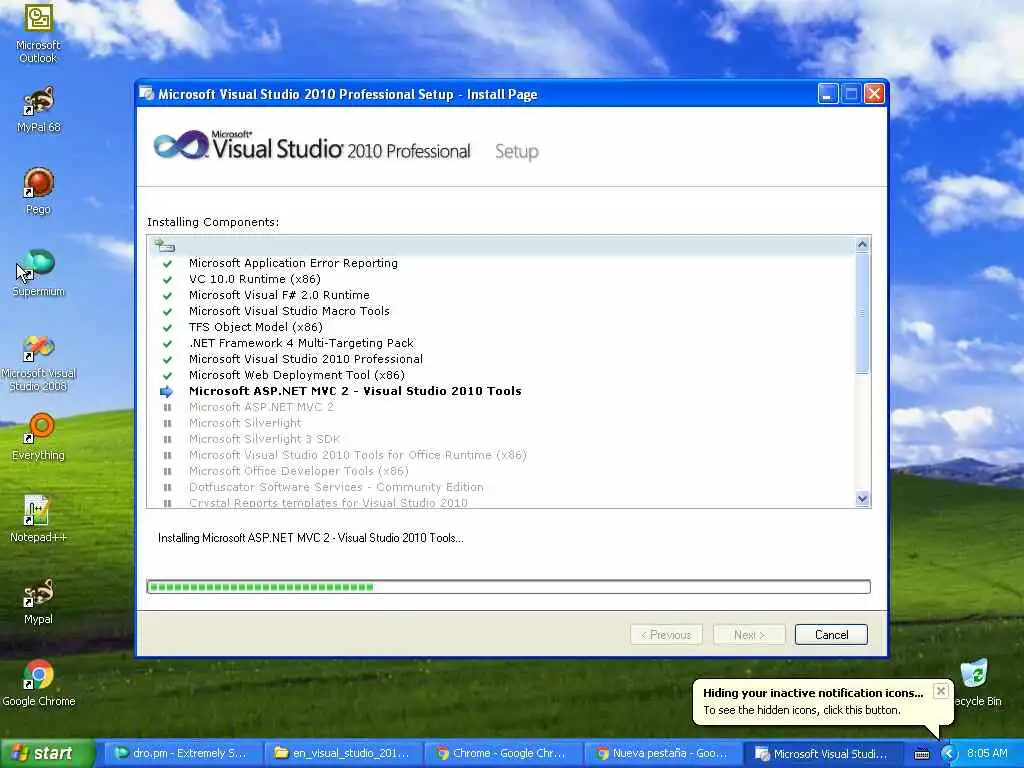This screenshot has width=1024, height=768.
Task: Select the Google Chrome desktop shortcut
Action: point(39,684)
